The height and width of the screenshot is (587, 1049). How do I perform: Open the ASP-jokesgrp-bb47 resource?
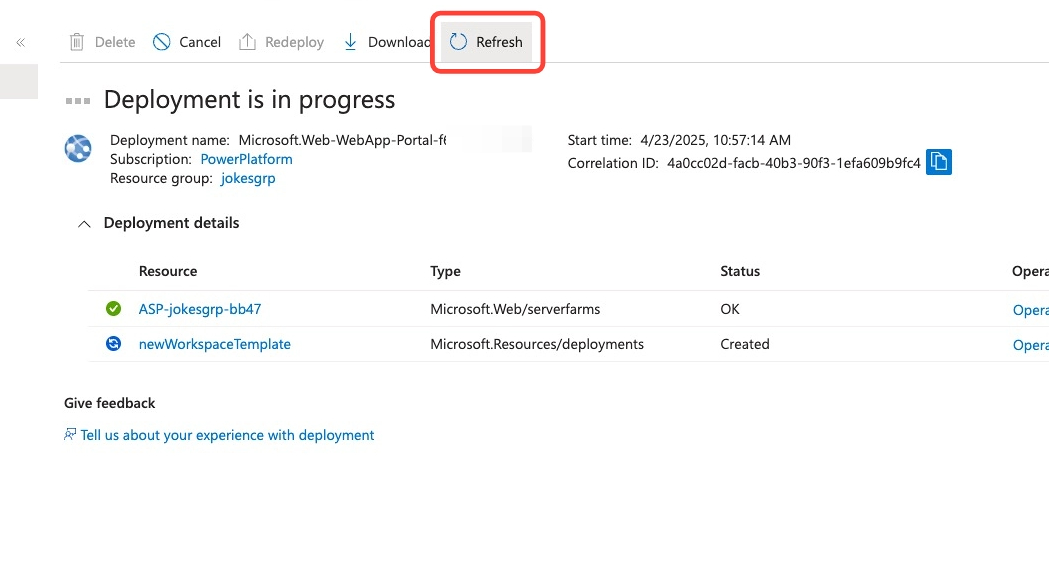point(200,309)
